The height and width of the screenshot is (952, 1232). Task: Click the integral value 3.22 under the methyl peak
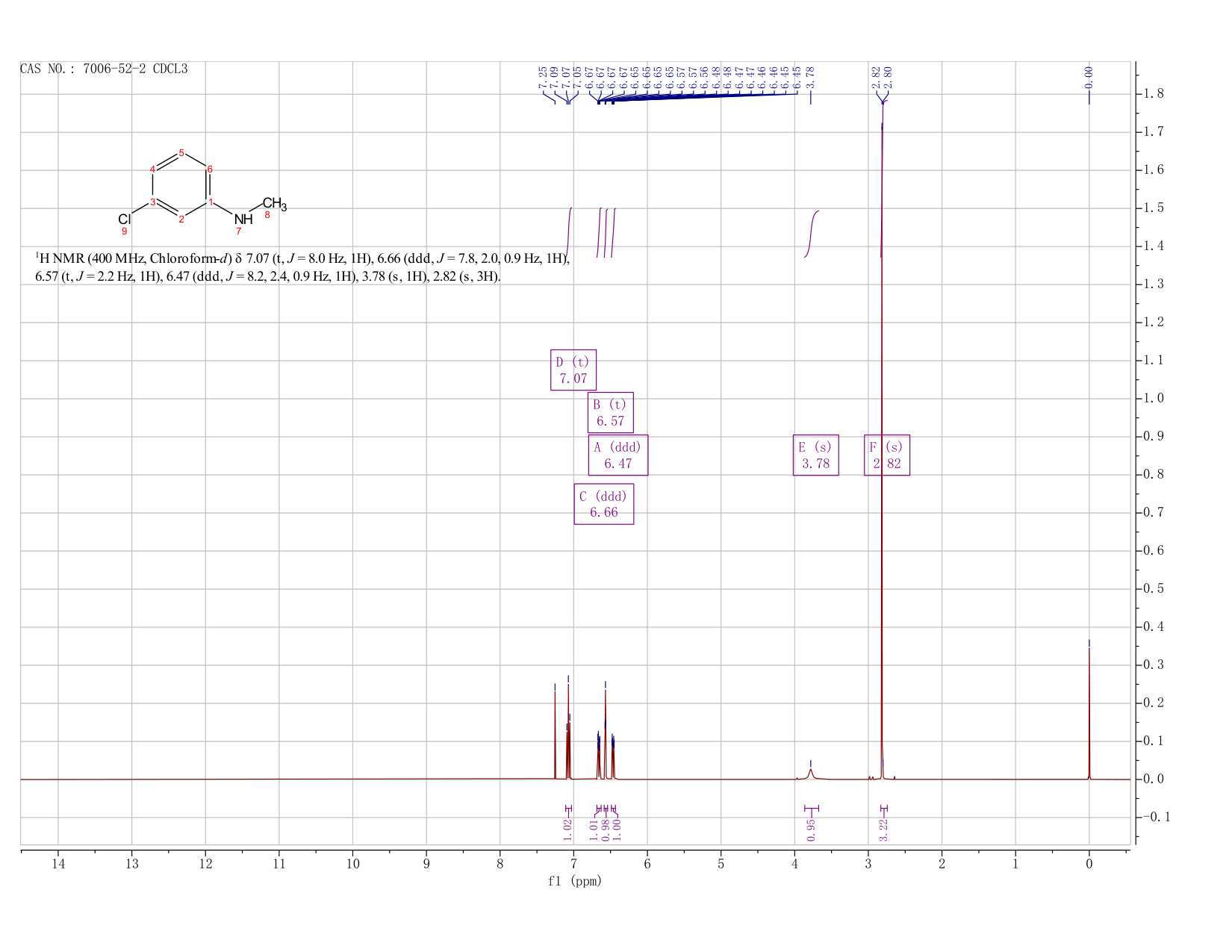coord(883,829)
